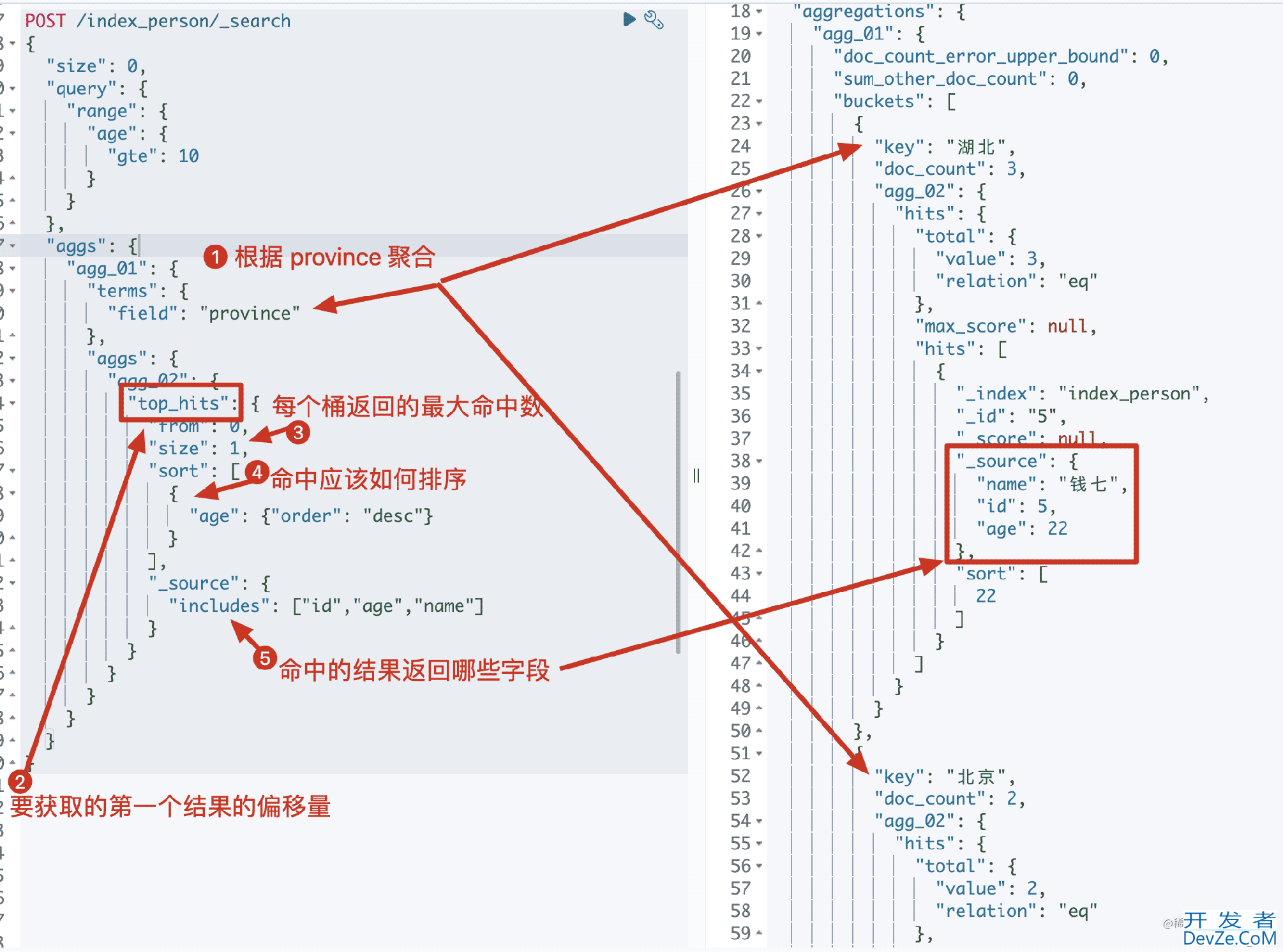Collapse the _source fold arrow at line 38
Image resolution: width=1283 pixels, height=952 pixels.
click(759, 461)
